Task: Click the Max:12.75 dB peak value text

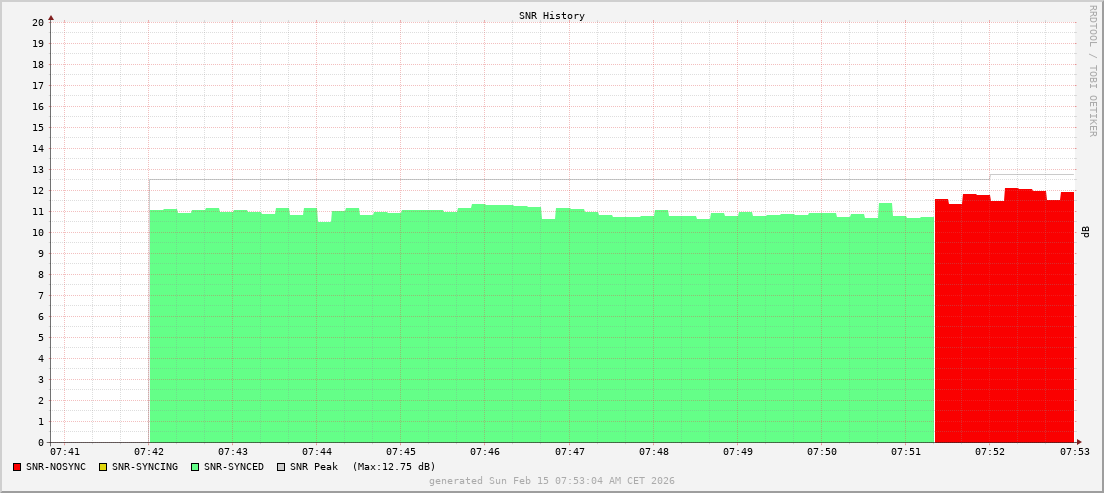Action: (394, 467)
